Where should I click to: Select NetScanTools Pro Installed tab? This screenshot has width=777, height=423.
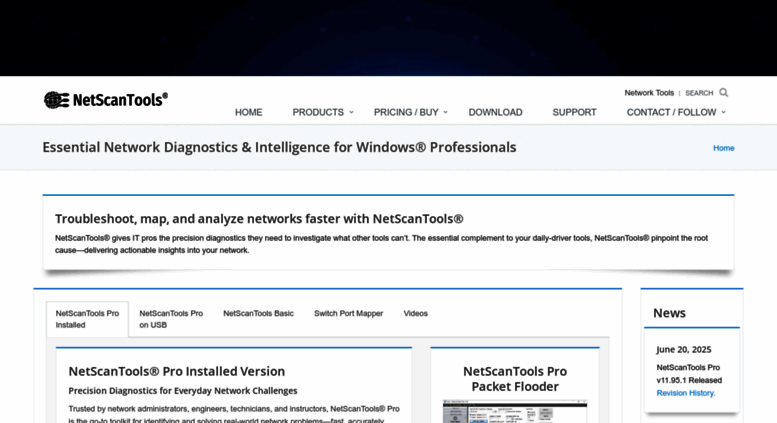pos(87,319)
